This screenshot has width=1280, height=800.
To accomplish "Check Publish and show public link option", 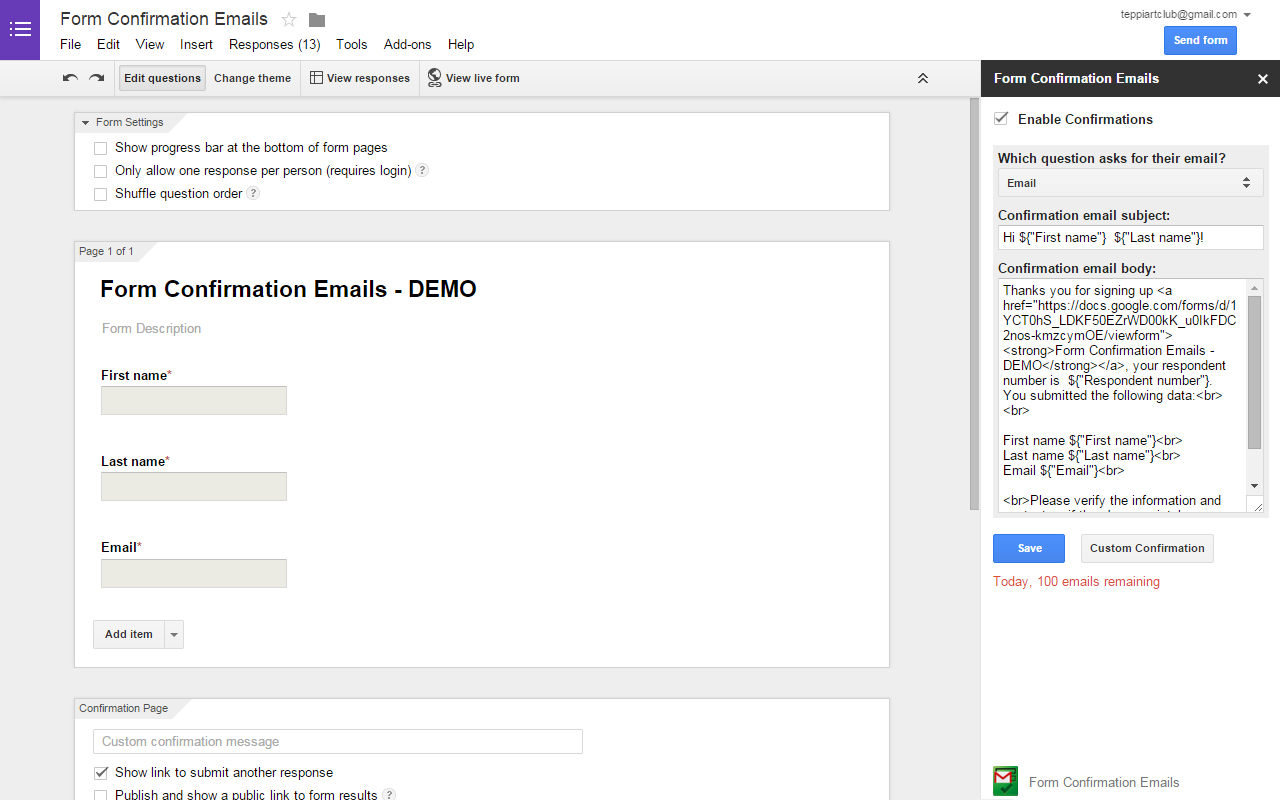I will (100, 795).
